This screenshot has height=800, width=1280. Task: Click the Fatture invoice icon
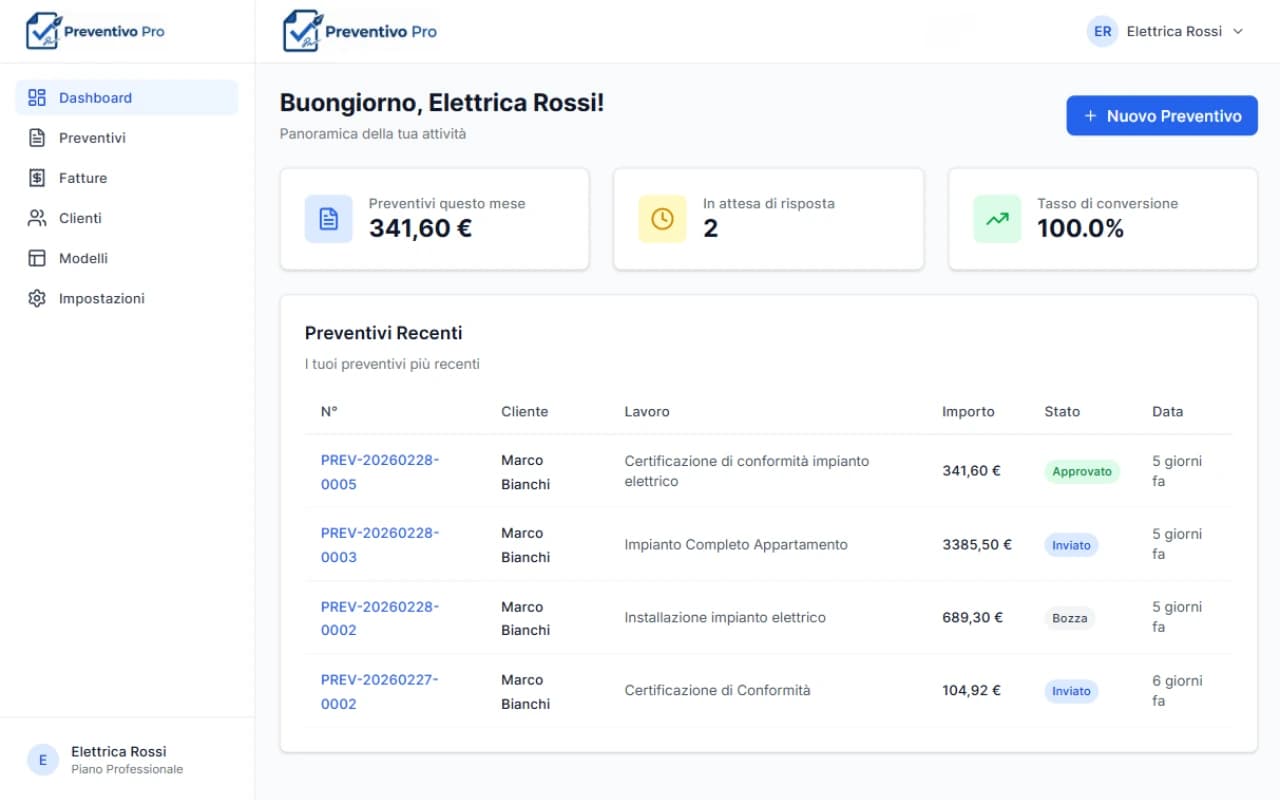(37, 177)
